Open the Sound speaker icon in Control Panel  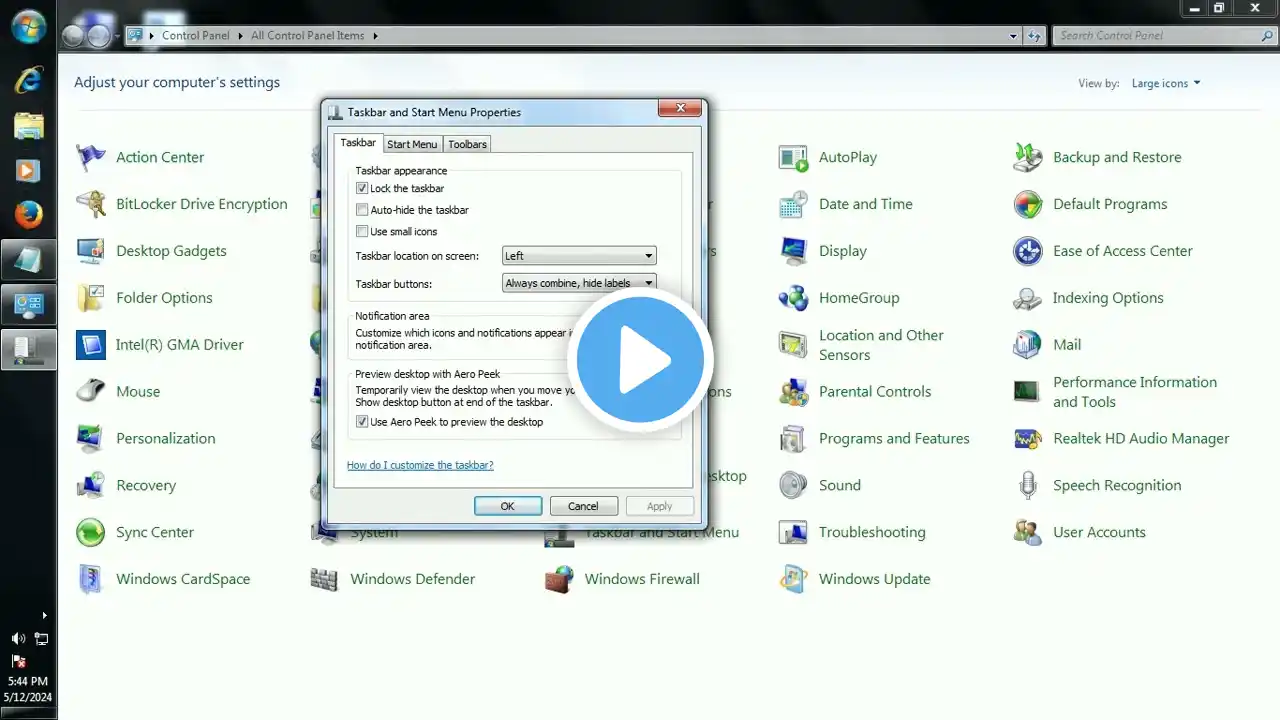point(793,485)
